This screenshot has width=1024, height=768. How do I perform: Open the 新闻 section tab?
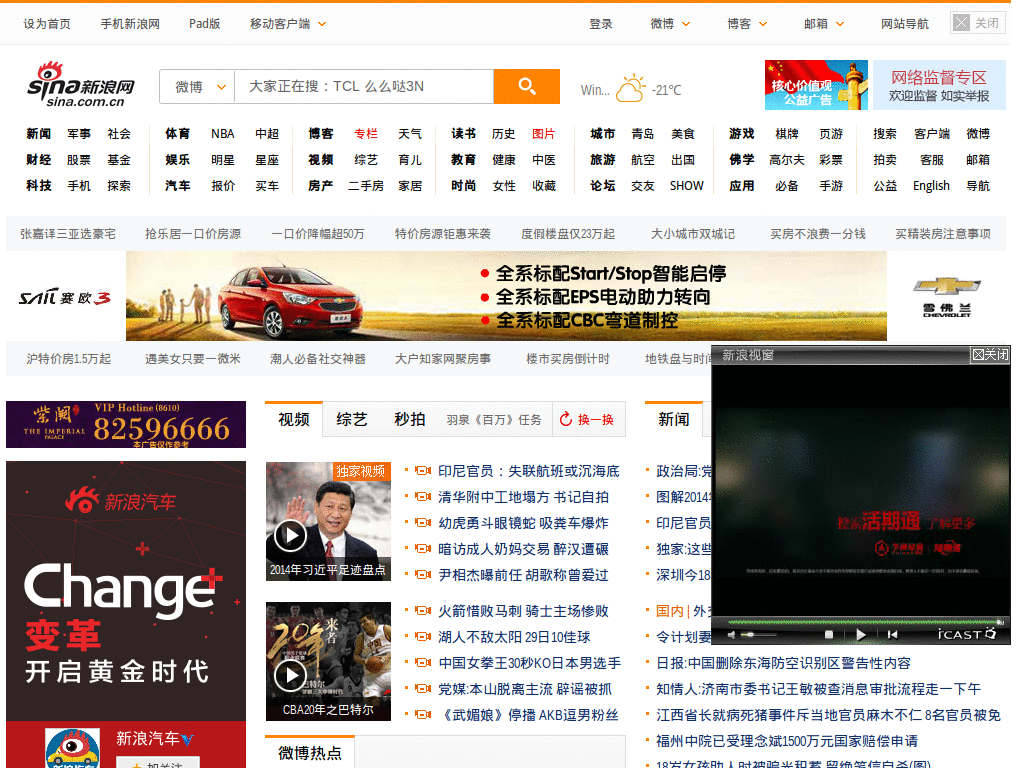(x=674, y=419)
